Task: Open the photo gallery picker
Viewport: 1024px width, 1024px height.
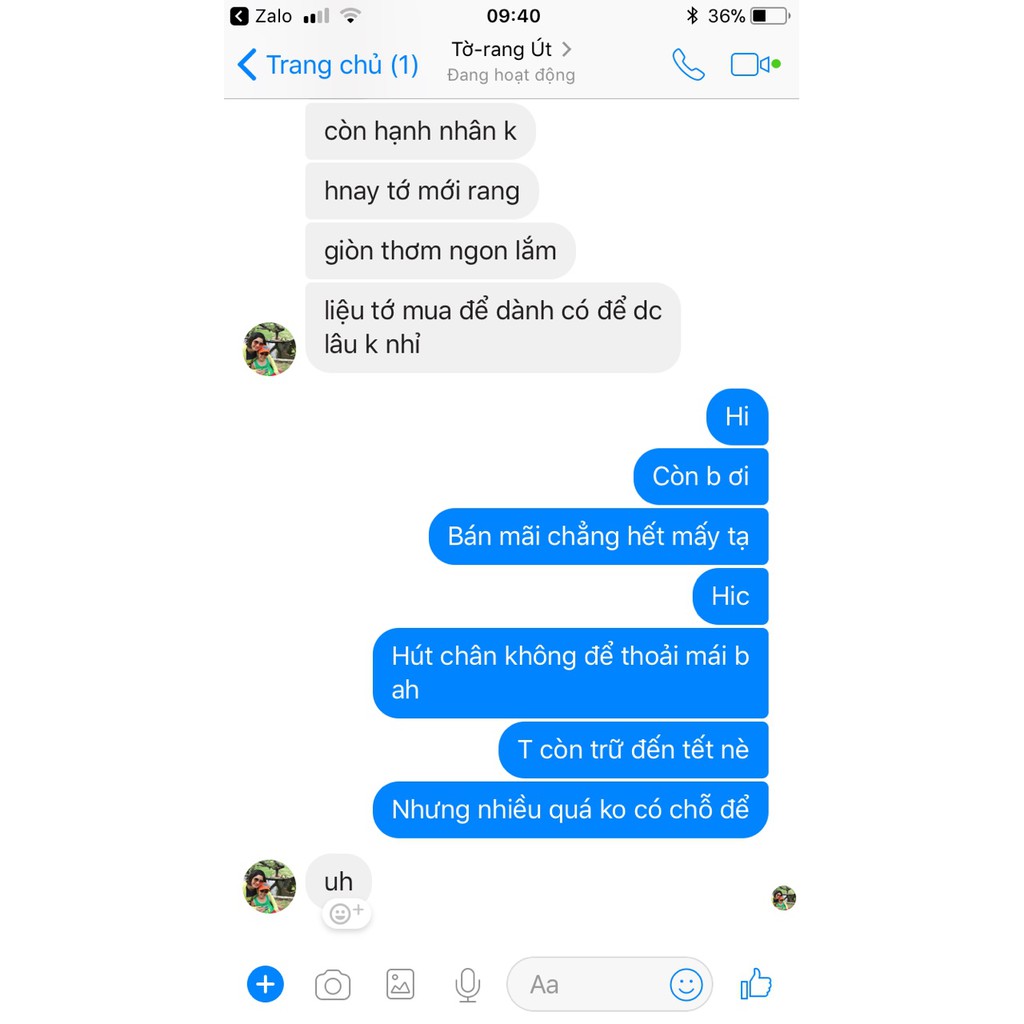Action: (x=400, y=985)
